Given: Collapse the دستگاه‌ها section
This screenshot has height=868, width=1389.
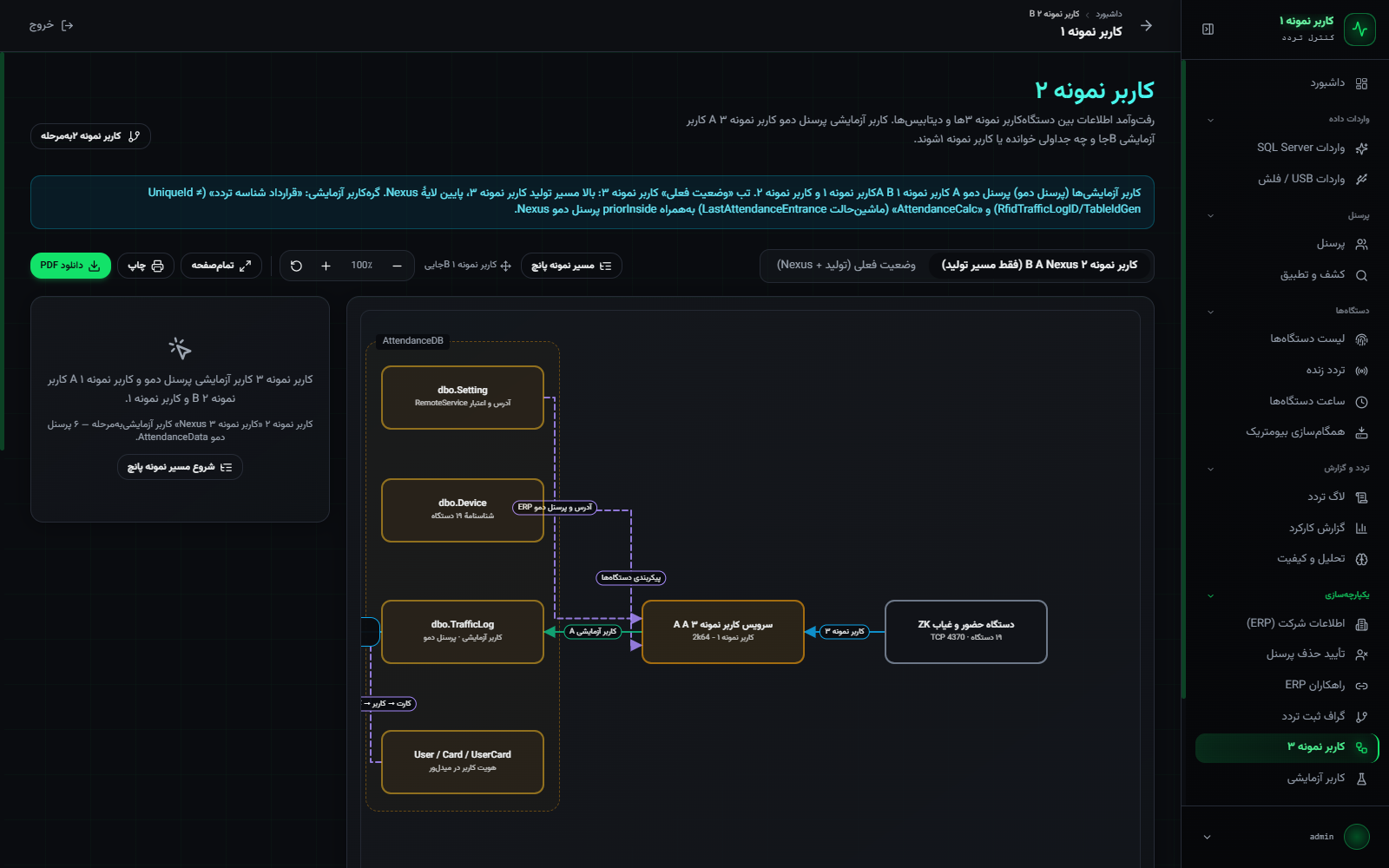Looking at the screenshot, I should click(x=1210, y=311).
